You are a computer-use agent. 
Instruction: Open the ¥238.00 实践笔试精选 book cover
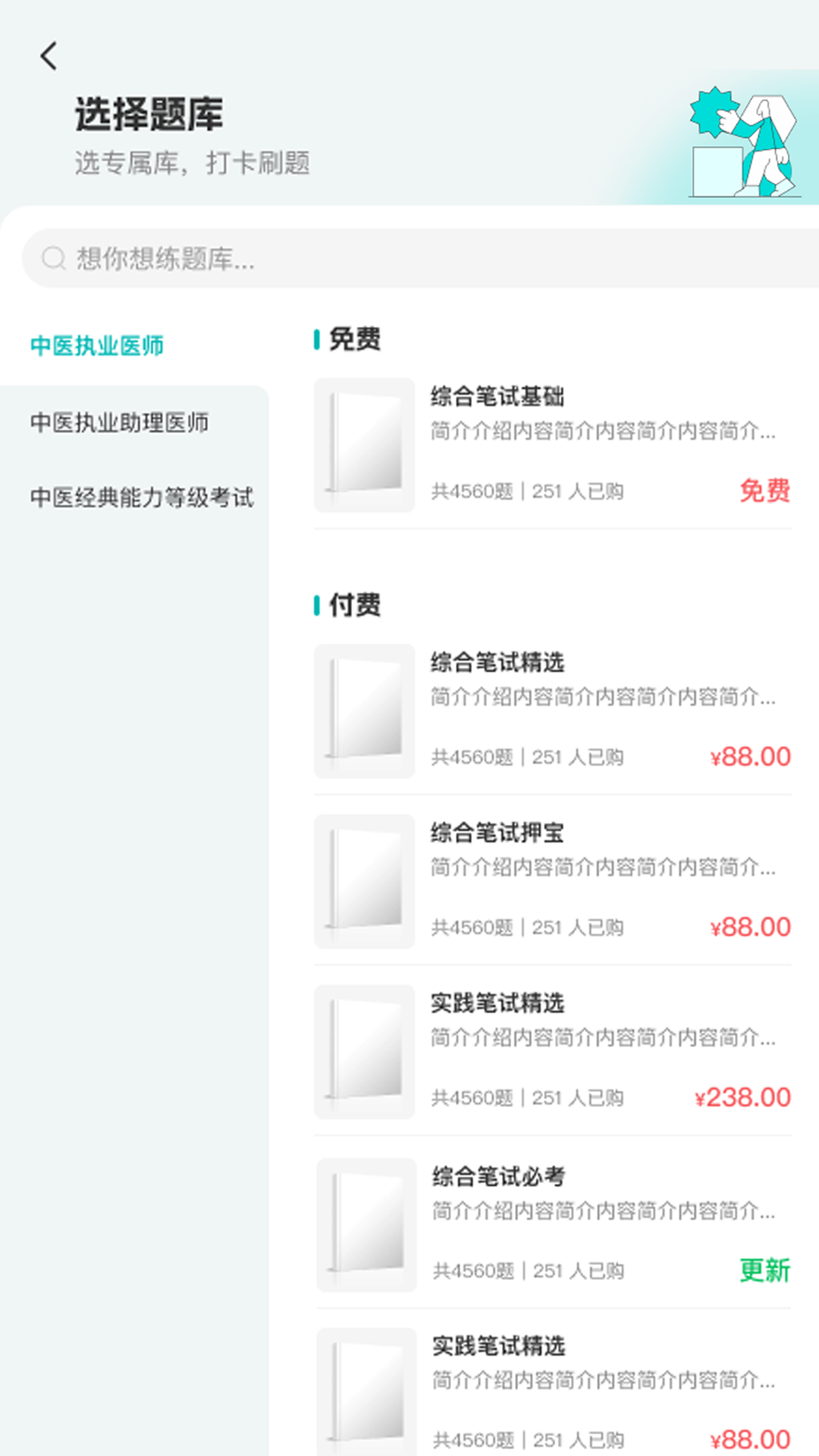tap(365, 1052)
